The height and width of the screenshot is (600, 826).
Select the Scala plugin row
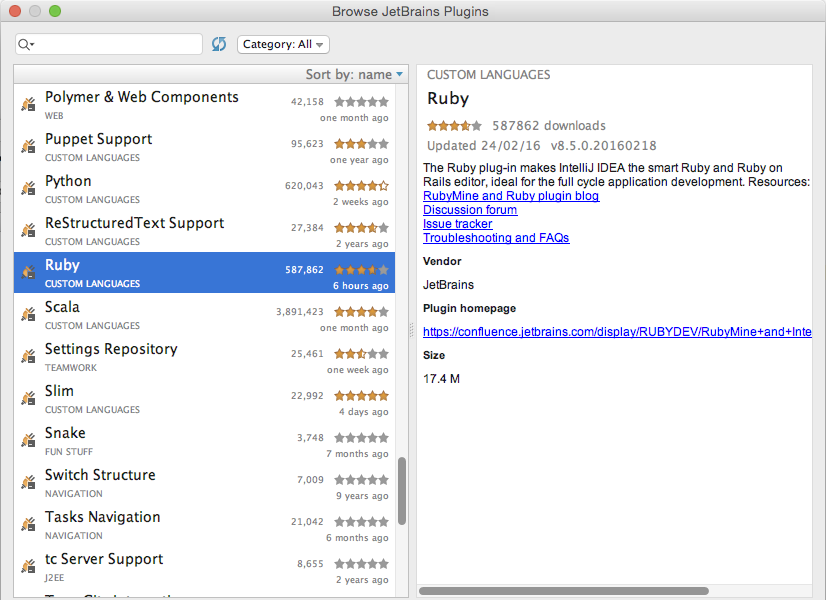pyautogui.click(x=204, y=314)
